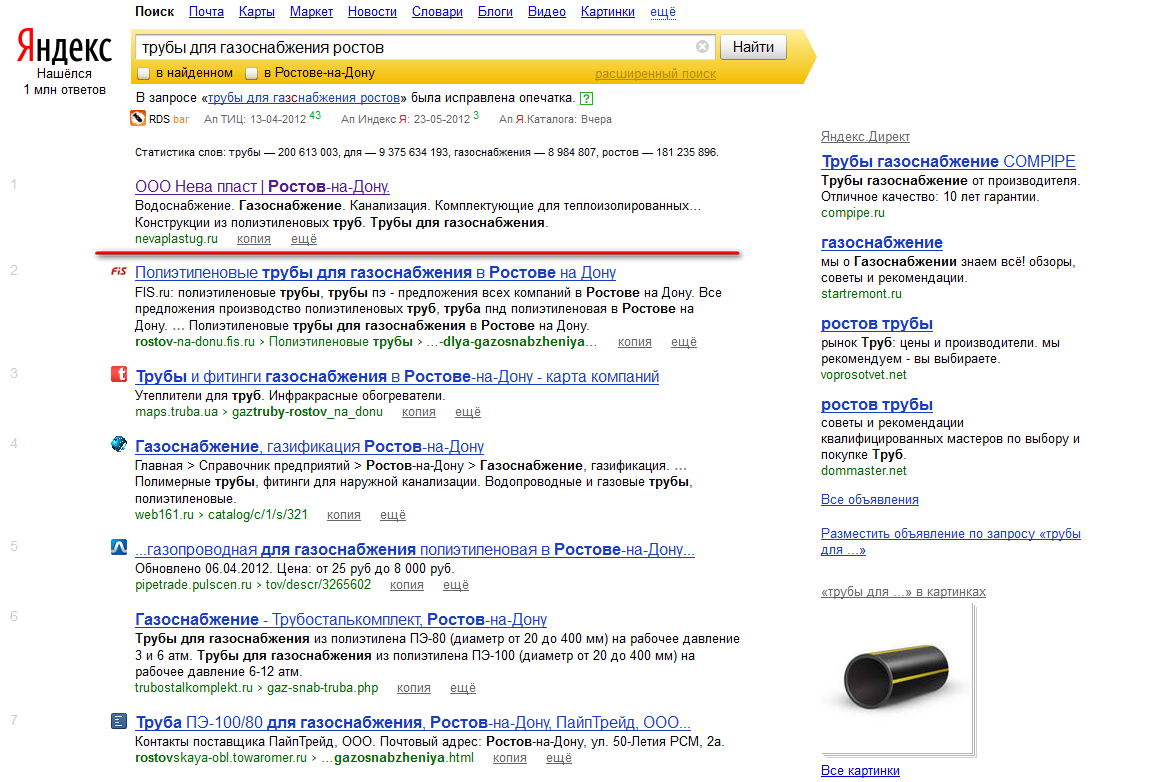Open the 'расширенный поиск' link
The image size is (1173, 782).
coord(655,74)
